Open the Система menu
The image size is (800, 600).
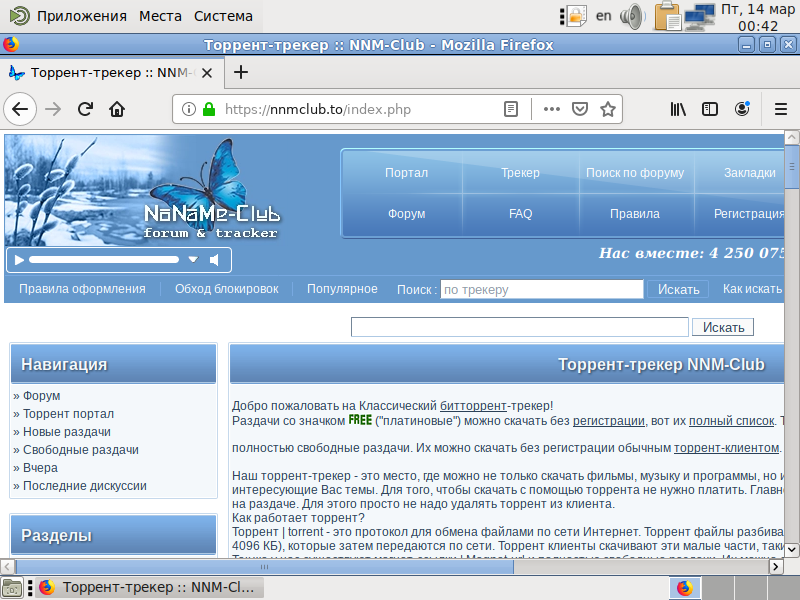[223, 16]
